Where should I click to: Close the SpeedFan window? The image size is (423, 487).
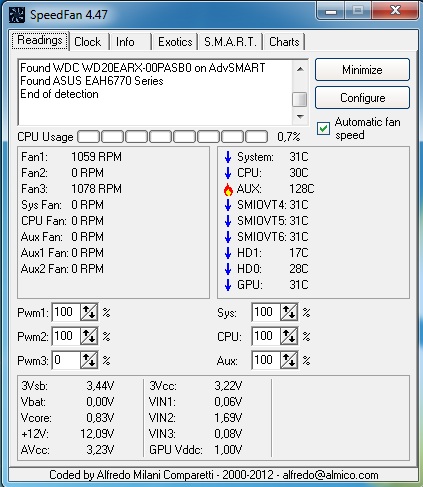[x=395, y=10]
